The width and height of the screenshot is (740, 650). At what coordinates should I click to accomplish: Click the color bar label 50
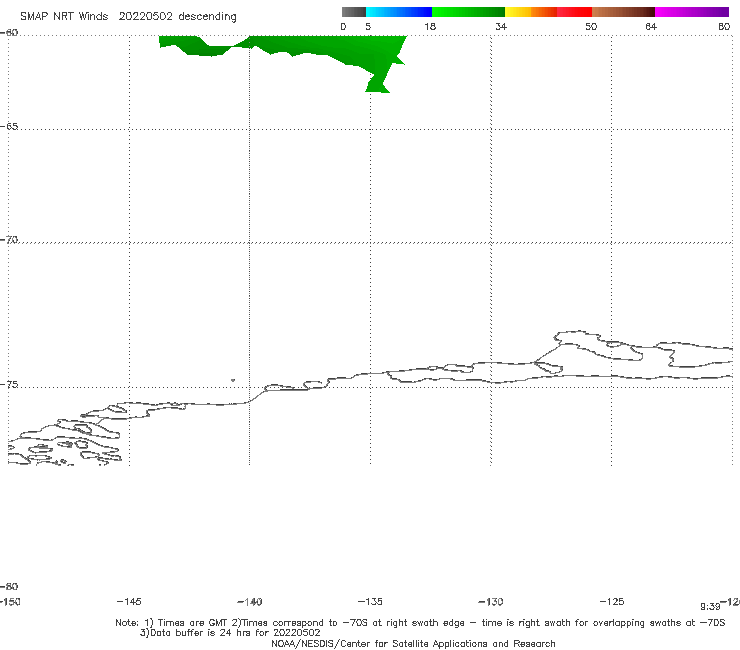[591, 26]
